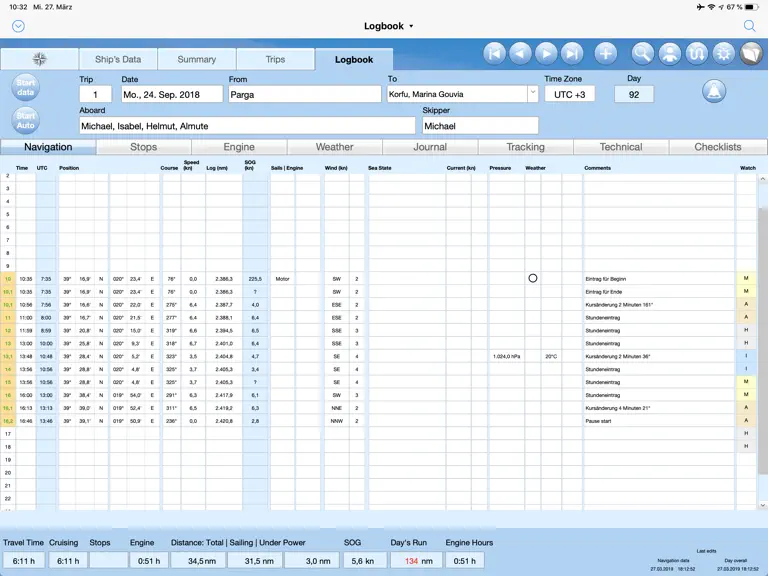Go to next record arrow icon

[x=547, y=53]
